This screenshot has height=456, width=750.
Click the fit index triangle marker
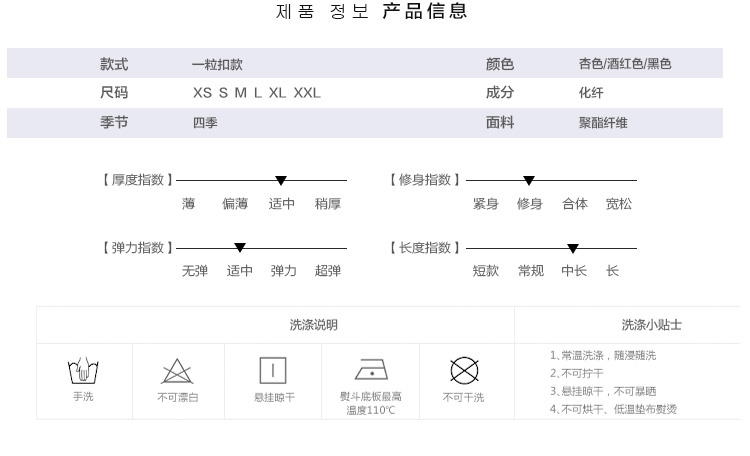529,181
